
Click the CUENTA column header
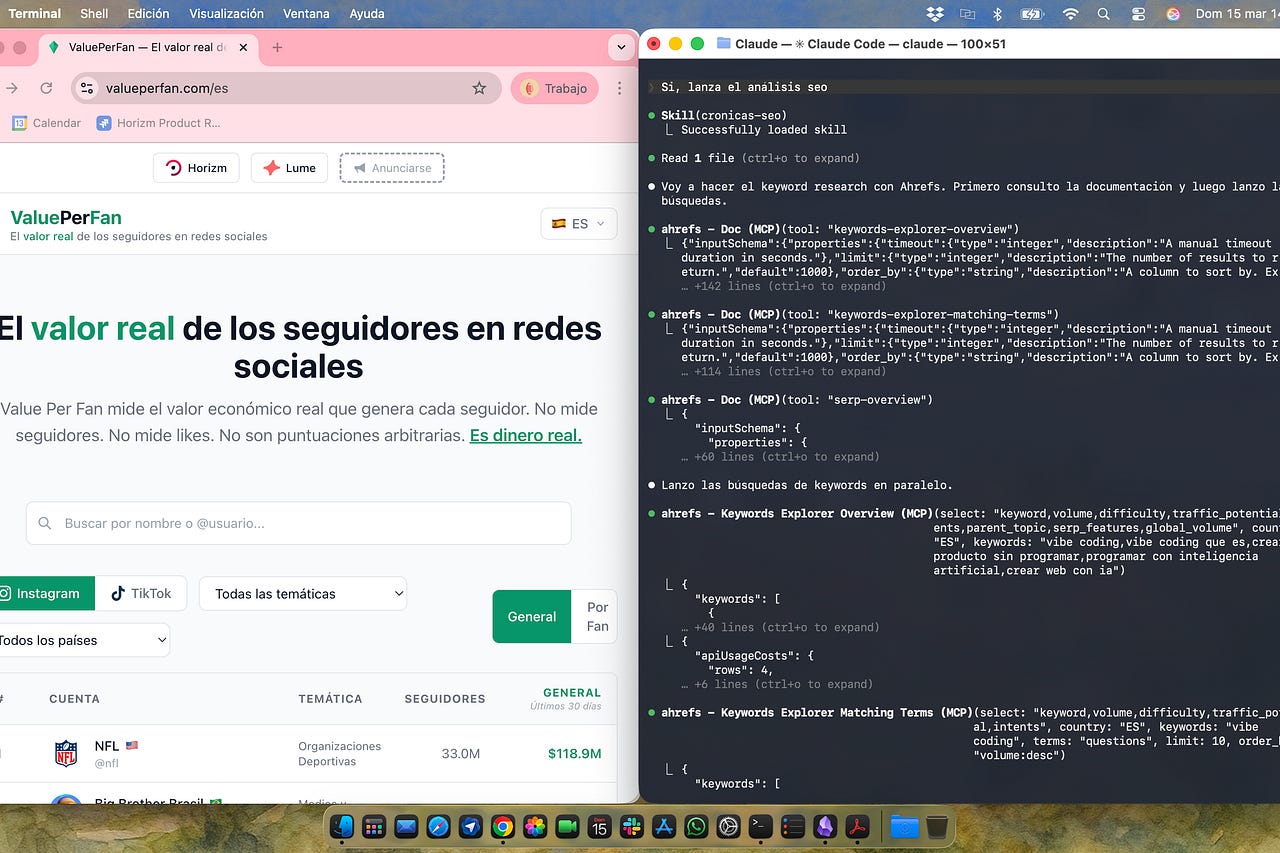click(x=75, y=699)
